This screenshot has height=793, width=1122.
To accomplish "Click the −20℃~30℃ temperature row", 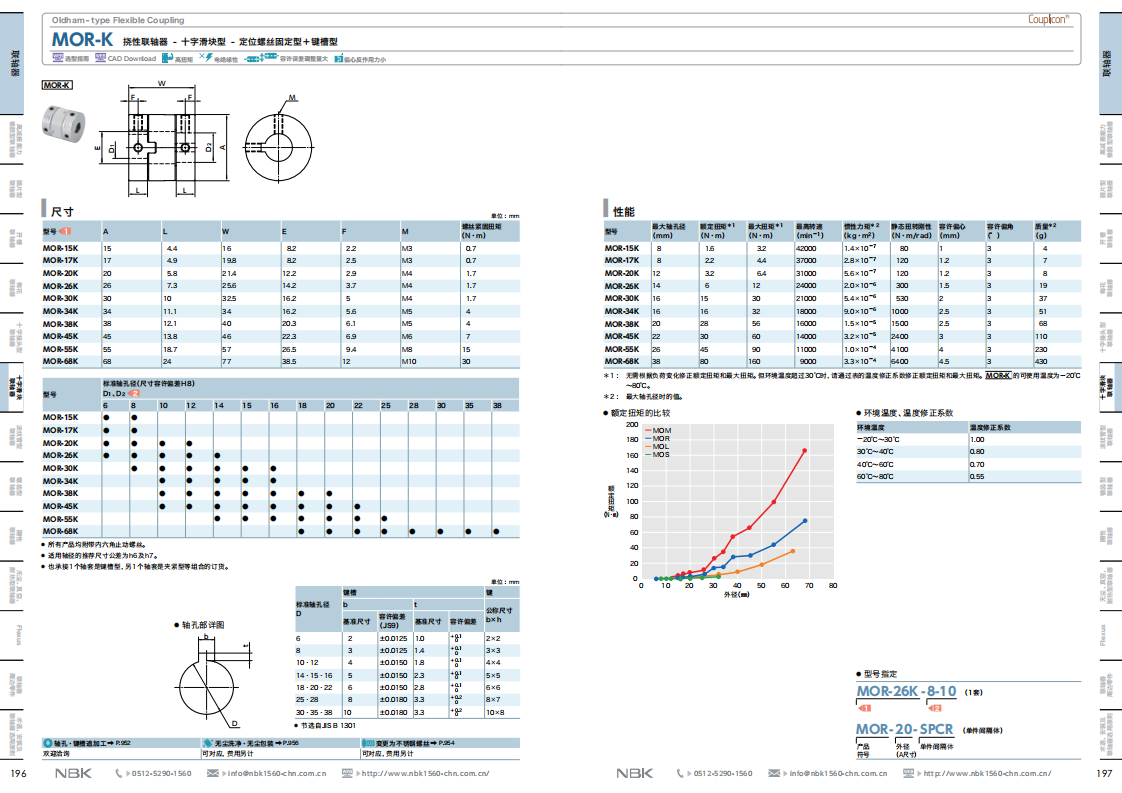I will coord(968,439).
